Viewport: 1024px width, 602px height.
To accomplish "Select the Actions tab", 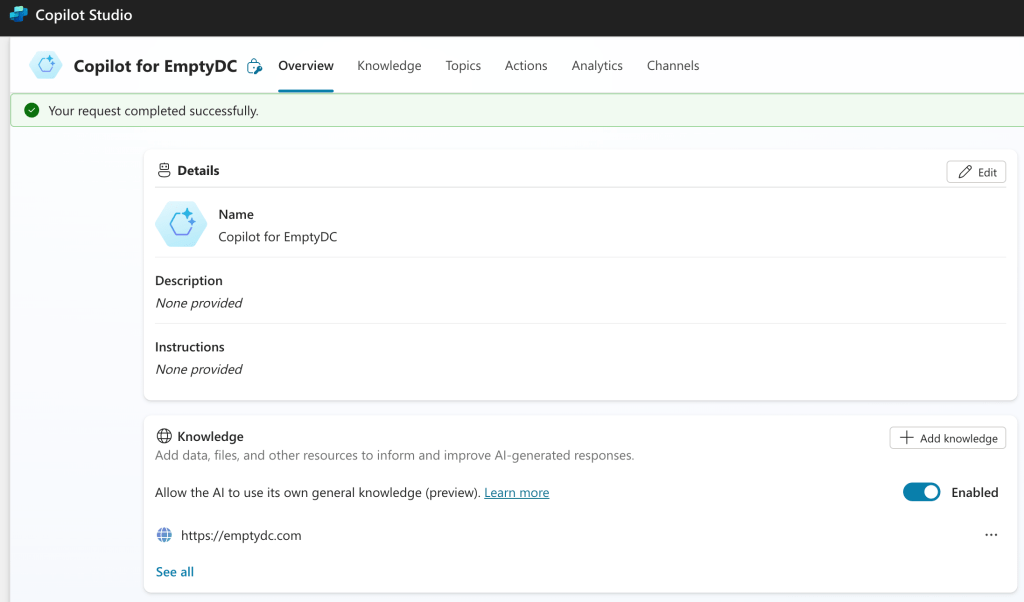I will tap(526, 66).
